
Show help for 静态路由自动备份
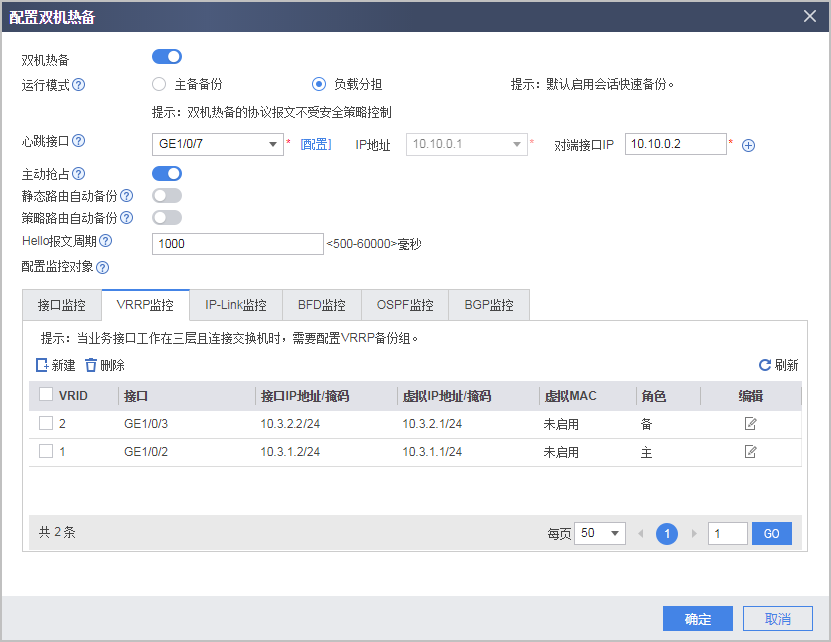pos(126,196)
